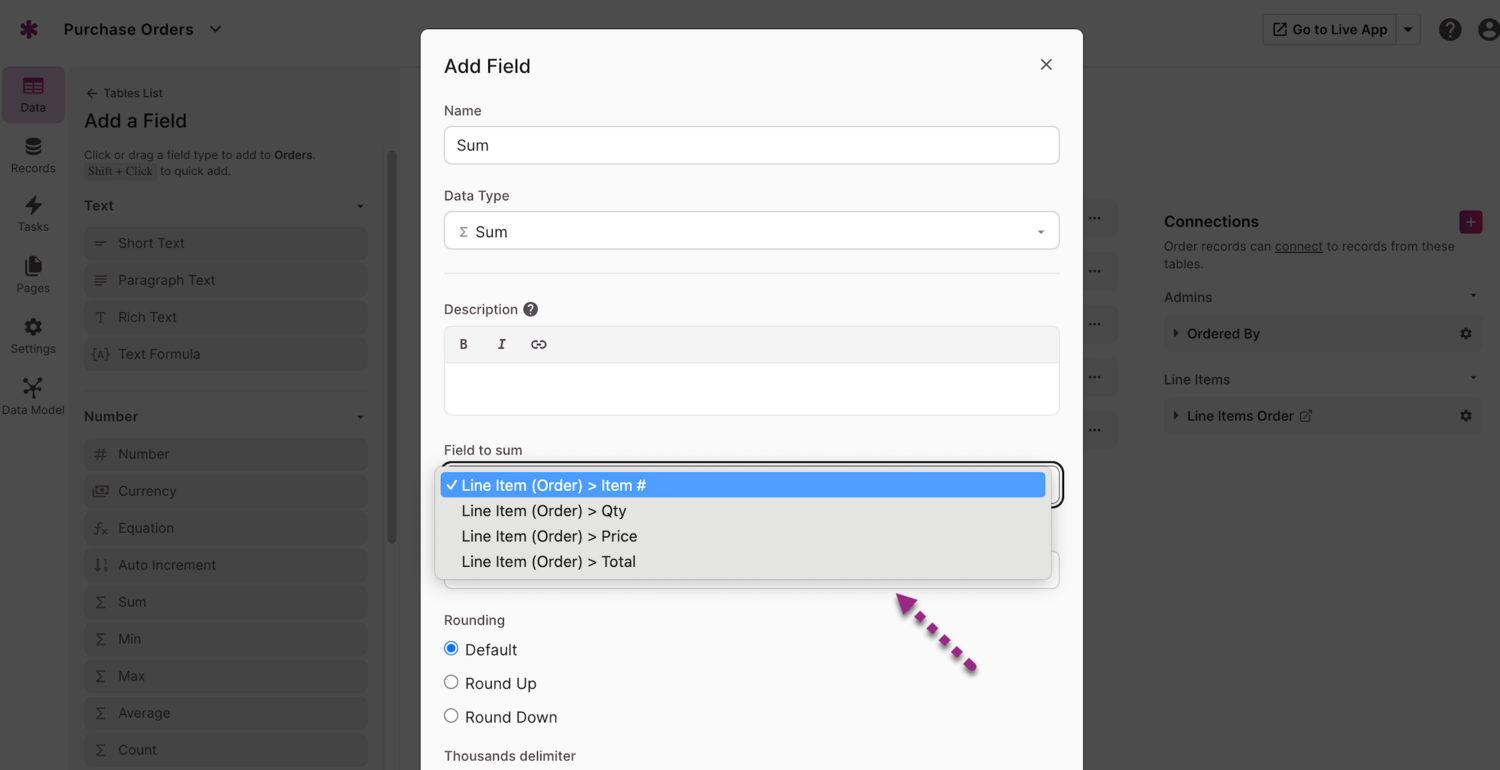Expand the Line Items Order connection
Image resolution: width=1500 pixels, height=770 pixels.
1176,416
